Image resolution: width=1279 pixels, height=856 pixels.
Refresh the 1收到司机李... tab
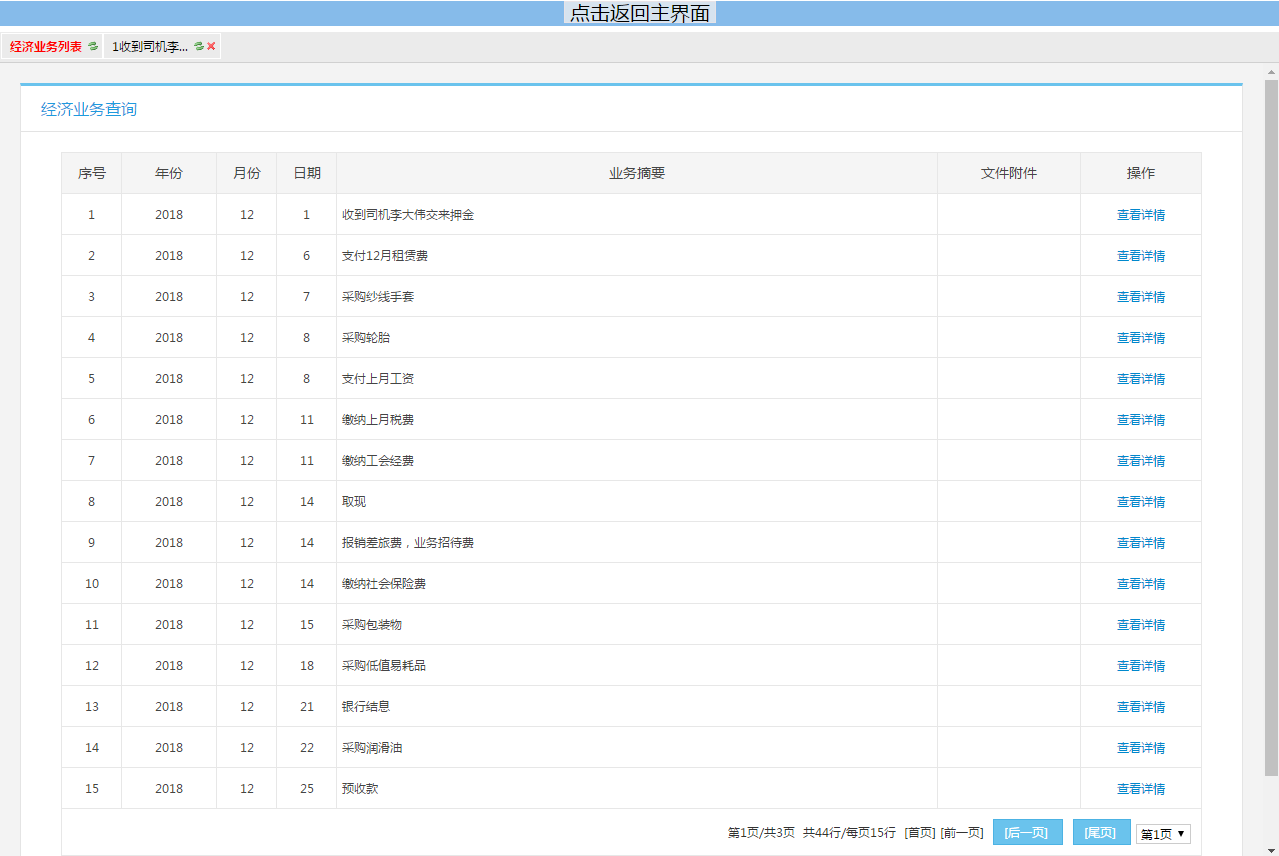point(199,46)
